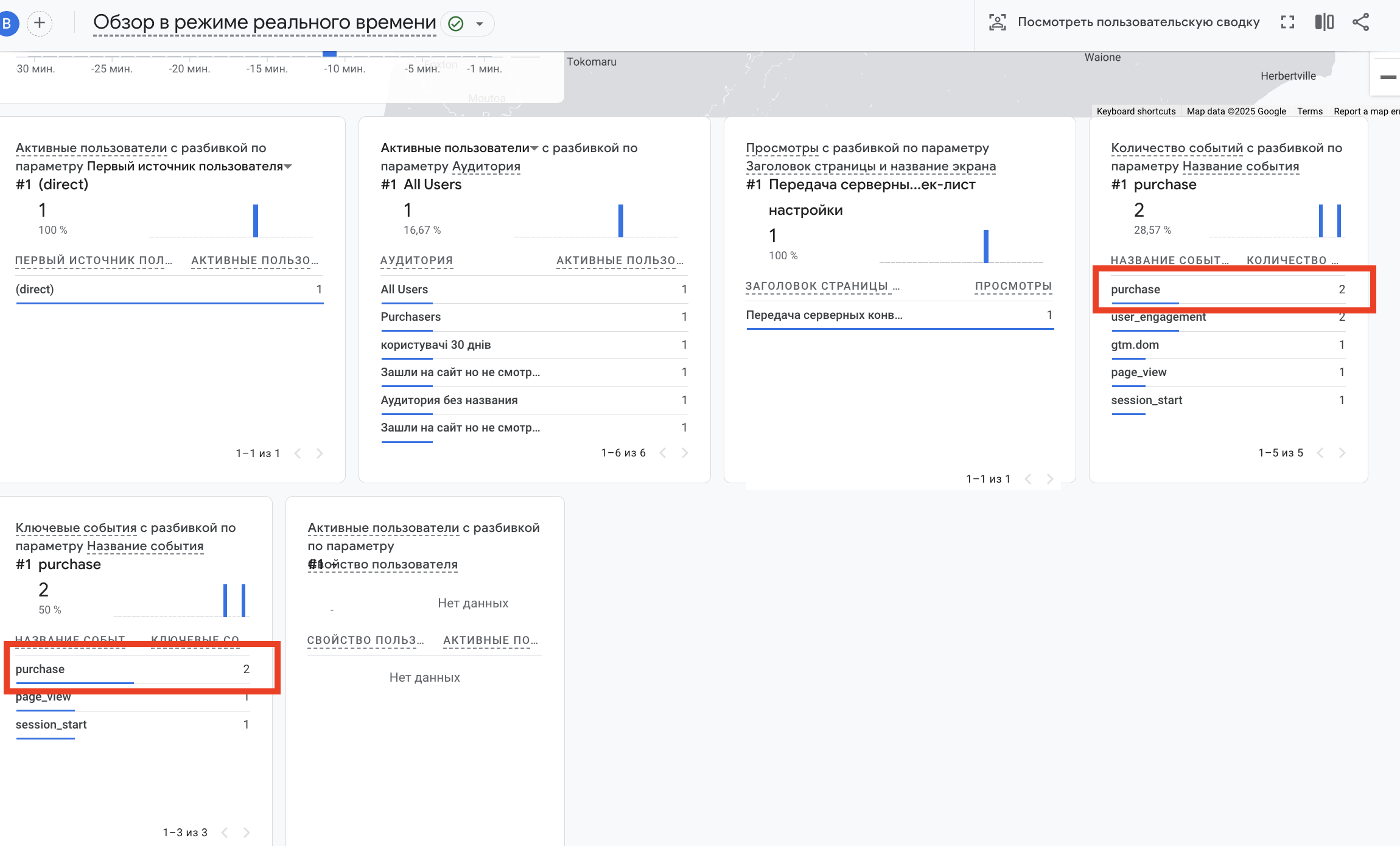The width and height of the screenshot is (1400, 846).
Task: Click the blue bar in timeline chart
Action: tap(329, 54)
